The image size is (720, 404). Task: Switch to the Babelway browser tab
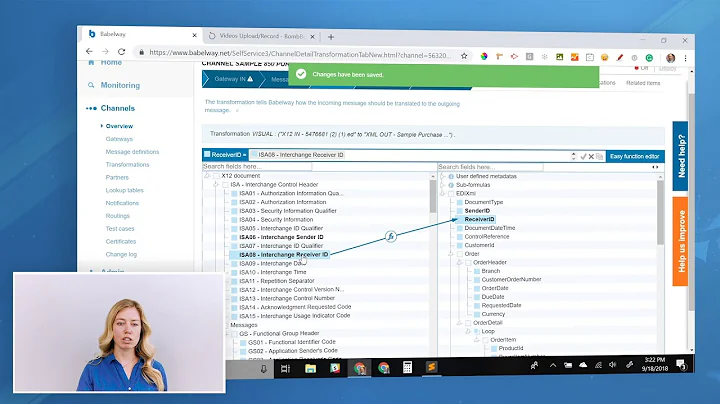141,34
